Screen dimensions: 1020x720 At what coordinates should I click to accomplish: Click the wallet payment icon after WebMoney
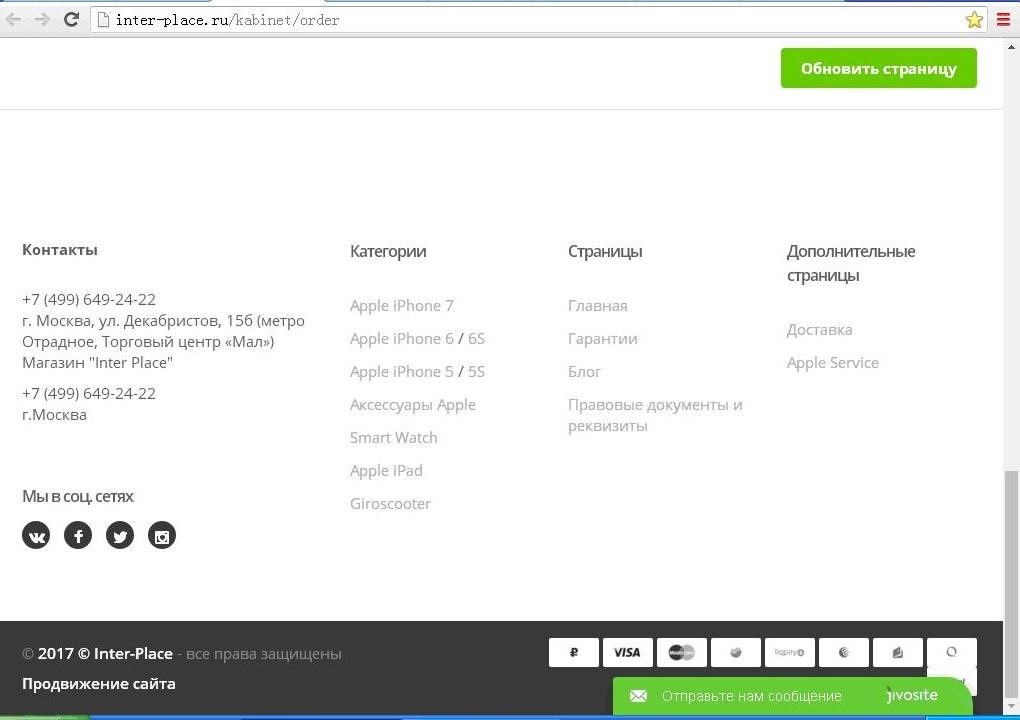[x=897, y=652]
